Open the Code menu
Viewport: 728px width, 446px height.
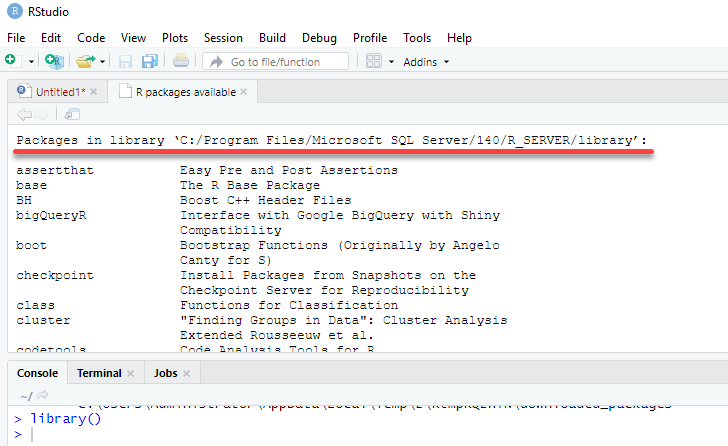tap(91, 38)
